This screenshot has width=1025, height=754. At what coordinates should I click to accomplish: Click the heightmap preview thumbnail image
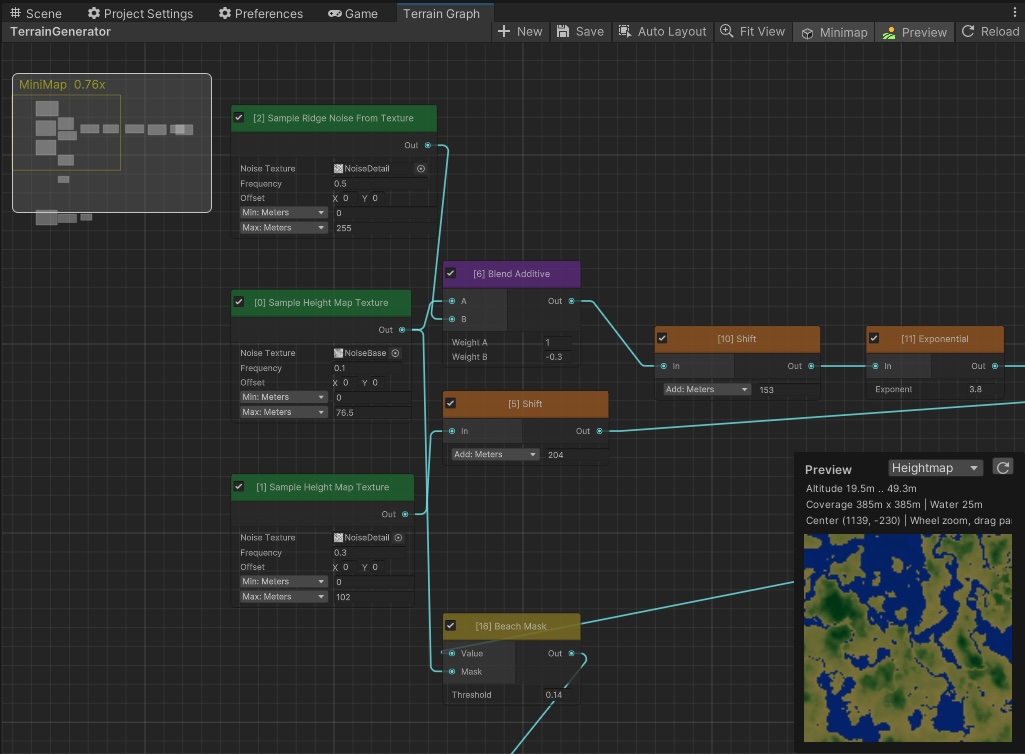tap(907, 637)
